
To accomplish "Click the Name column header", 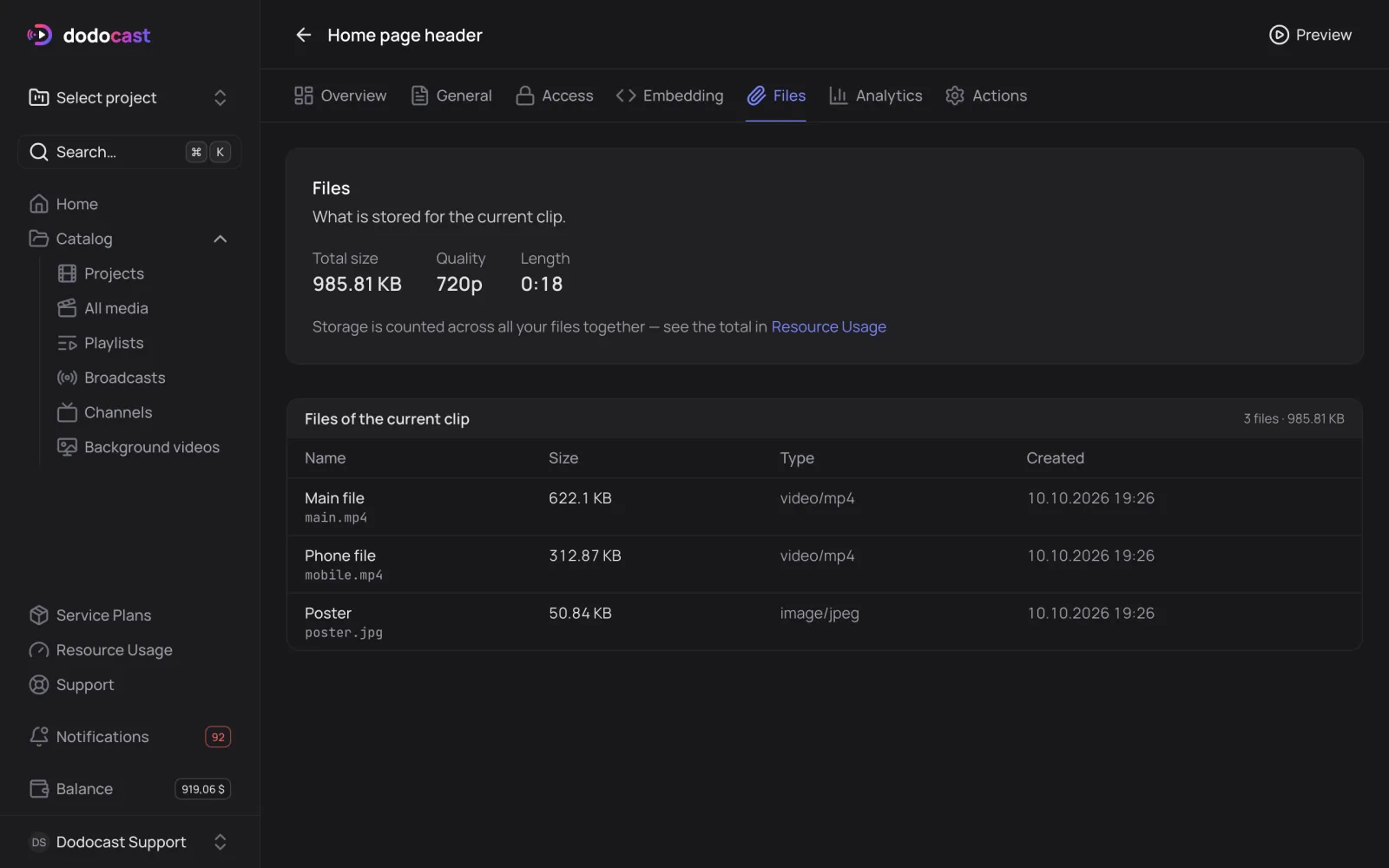I will tap(326, 458).
